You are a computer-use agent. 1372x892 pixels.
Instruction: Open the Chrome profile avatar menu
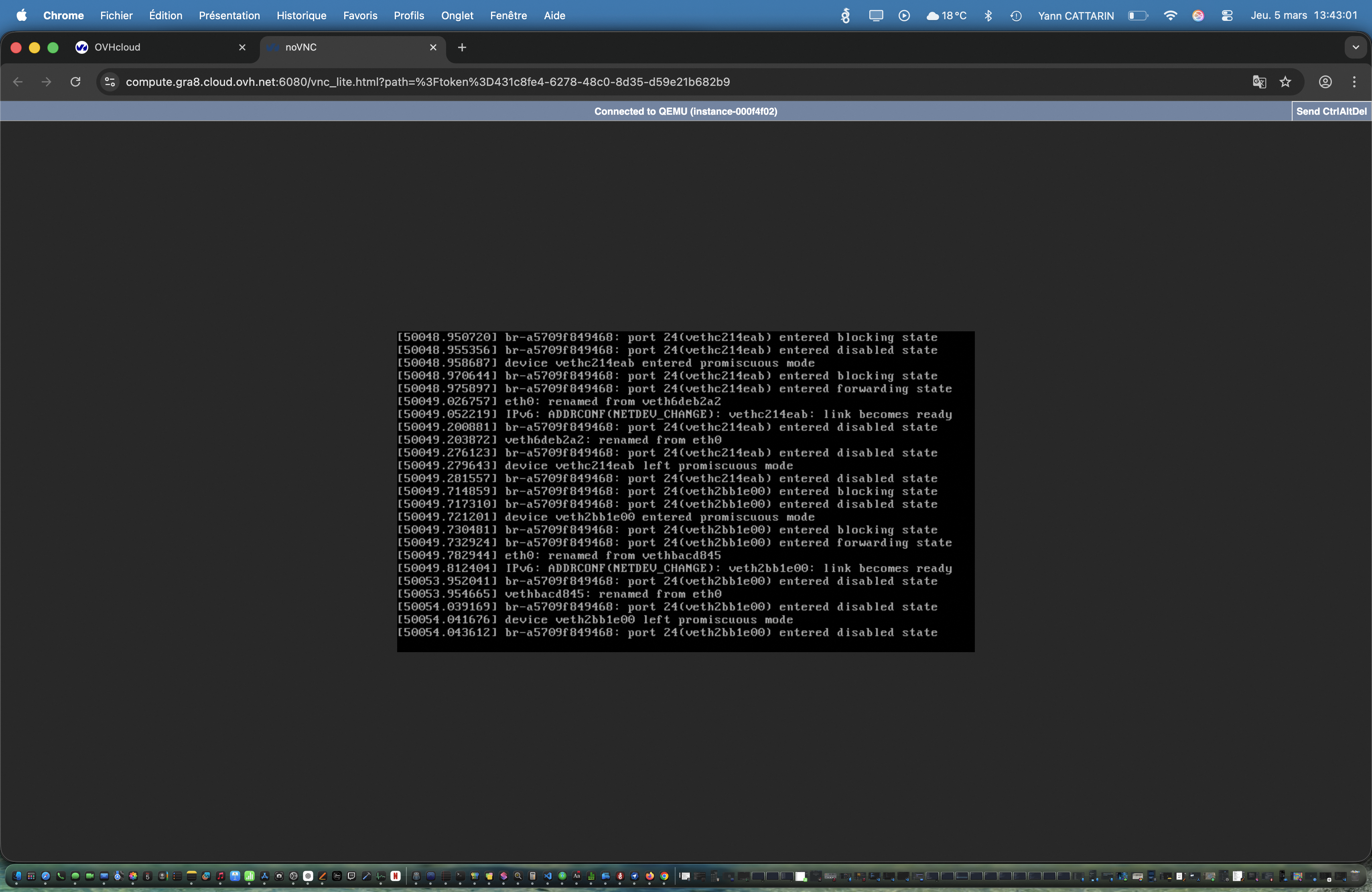[1325, 82]
